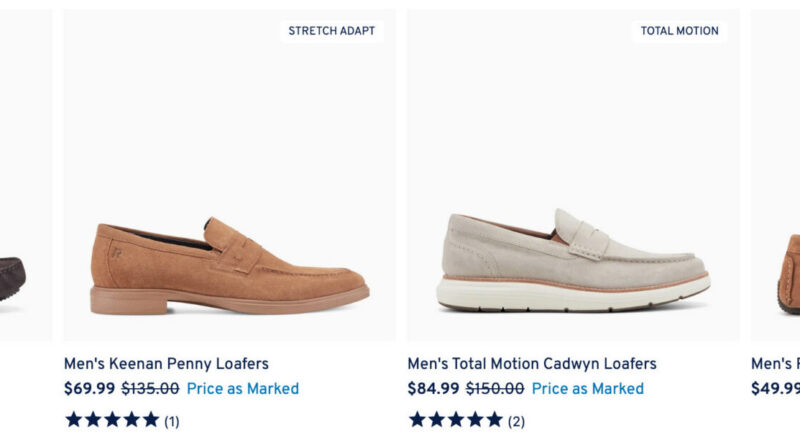Open Price as Marked link under Keenan loafers
The height and width of the screenshot is (445, 800).
click(x=243, y=389)
